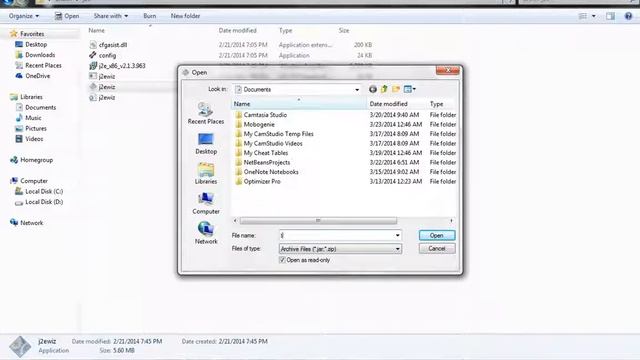The height and width of the screenshot is (360, 640).
Task: Open the view menu icon in Open dialog
Action: coord(409,89)
